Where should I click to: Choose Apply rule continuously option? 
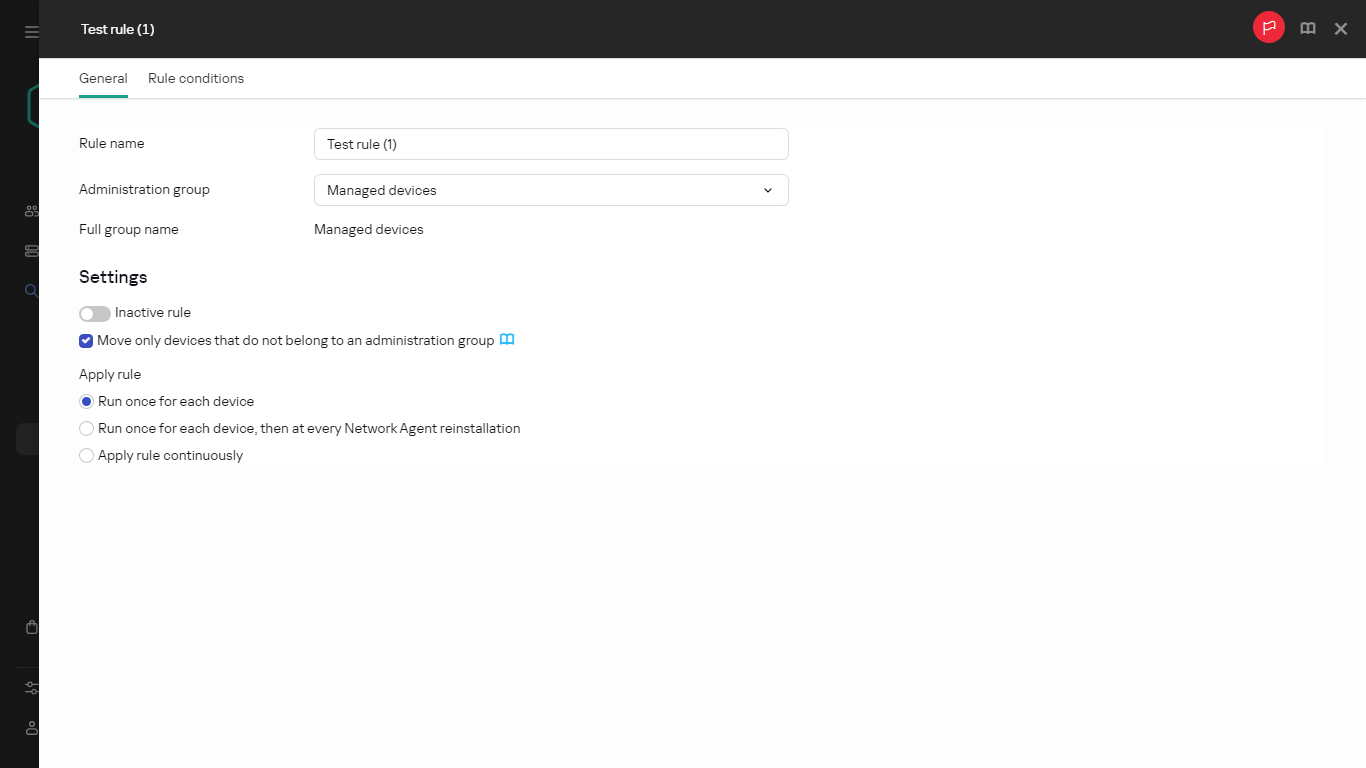coord(87,456)
